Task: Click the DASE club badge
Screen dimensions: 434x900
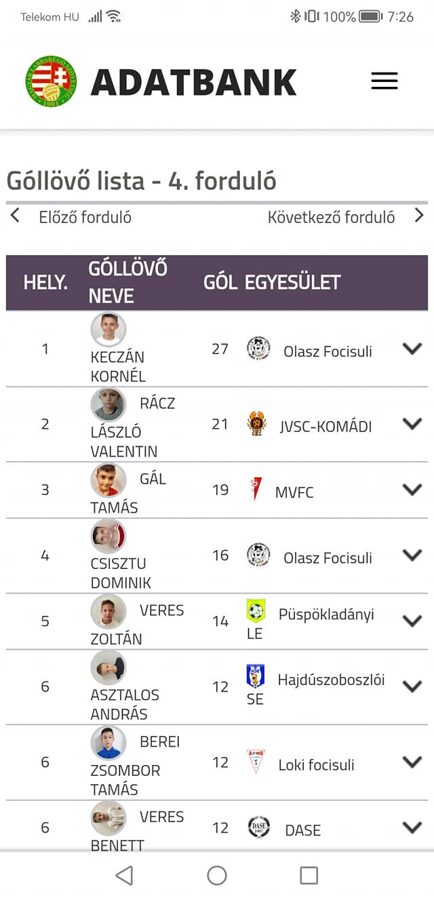Action: [x=258, y=827]
